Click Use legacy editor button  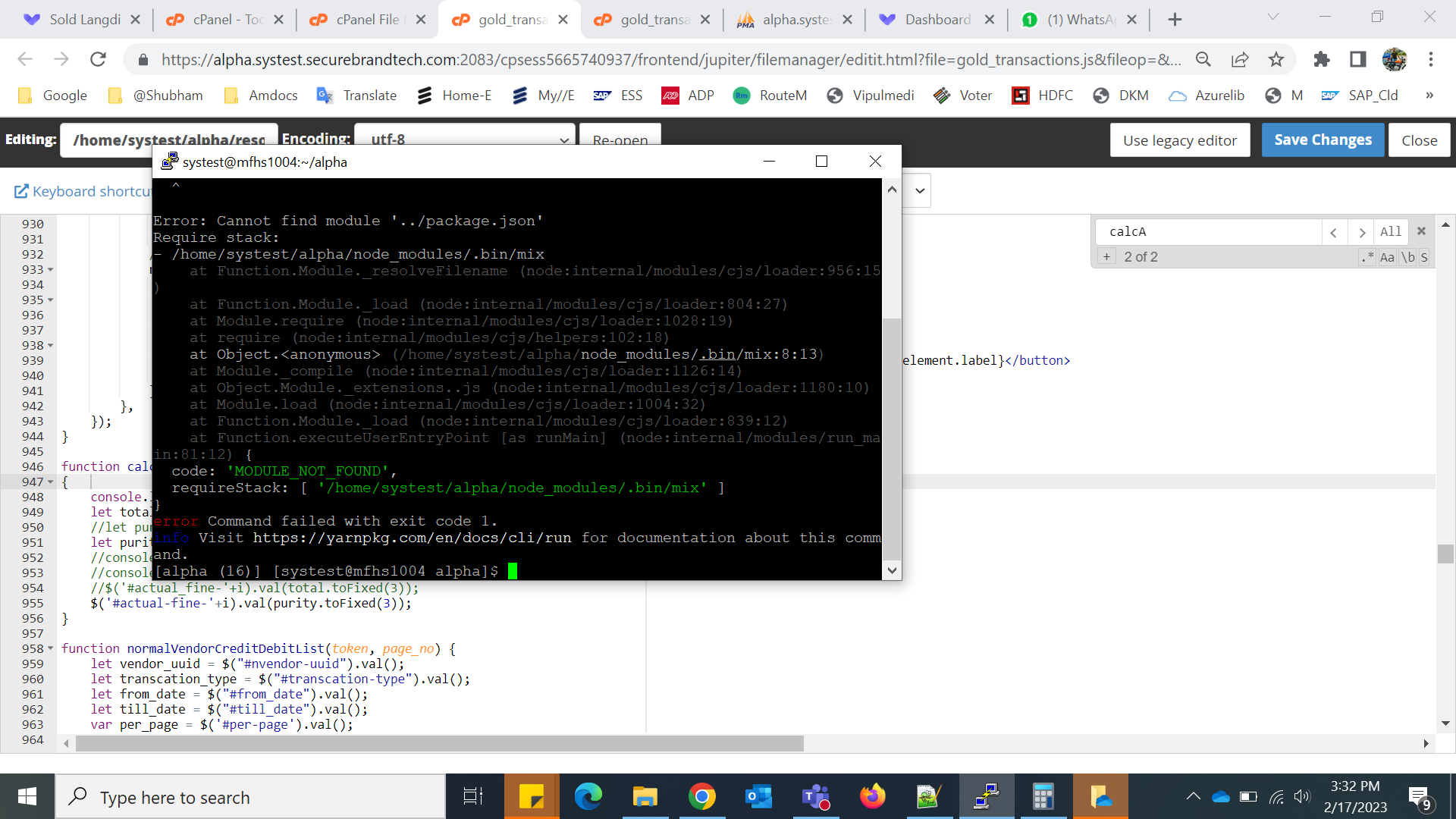coord(1179,140)
